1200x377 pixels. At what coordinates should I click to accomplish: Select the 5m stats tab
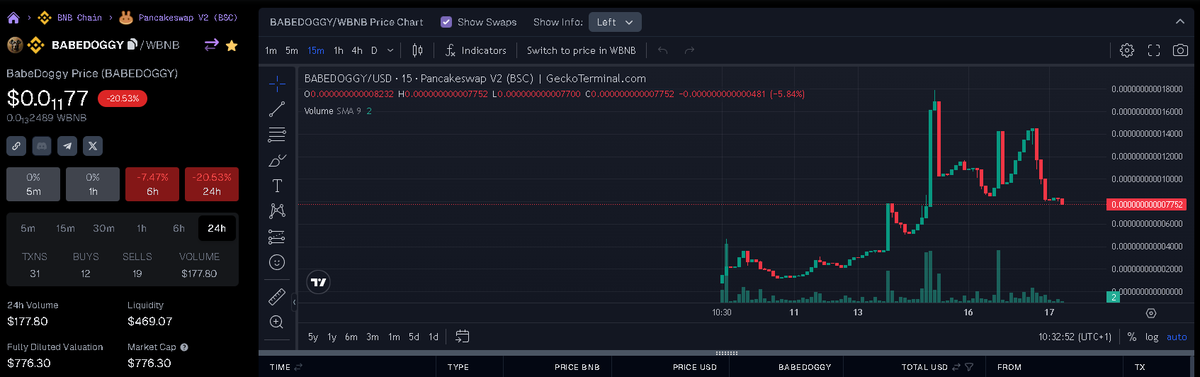[27, 228]
